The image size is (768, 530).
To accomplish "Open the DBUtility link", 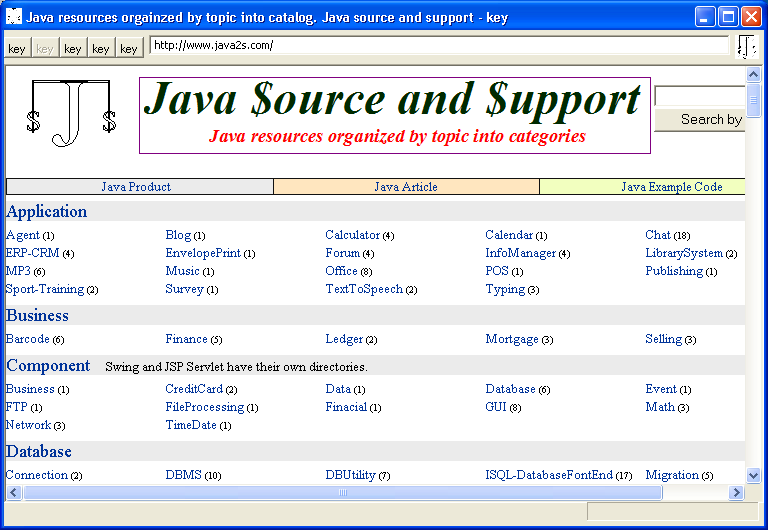I will [x=350, y=475].
